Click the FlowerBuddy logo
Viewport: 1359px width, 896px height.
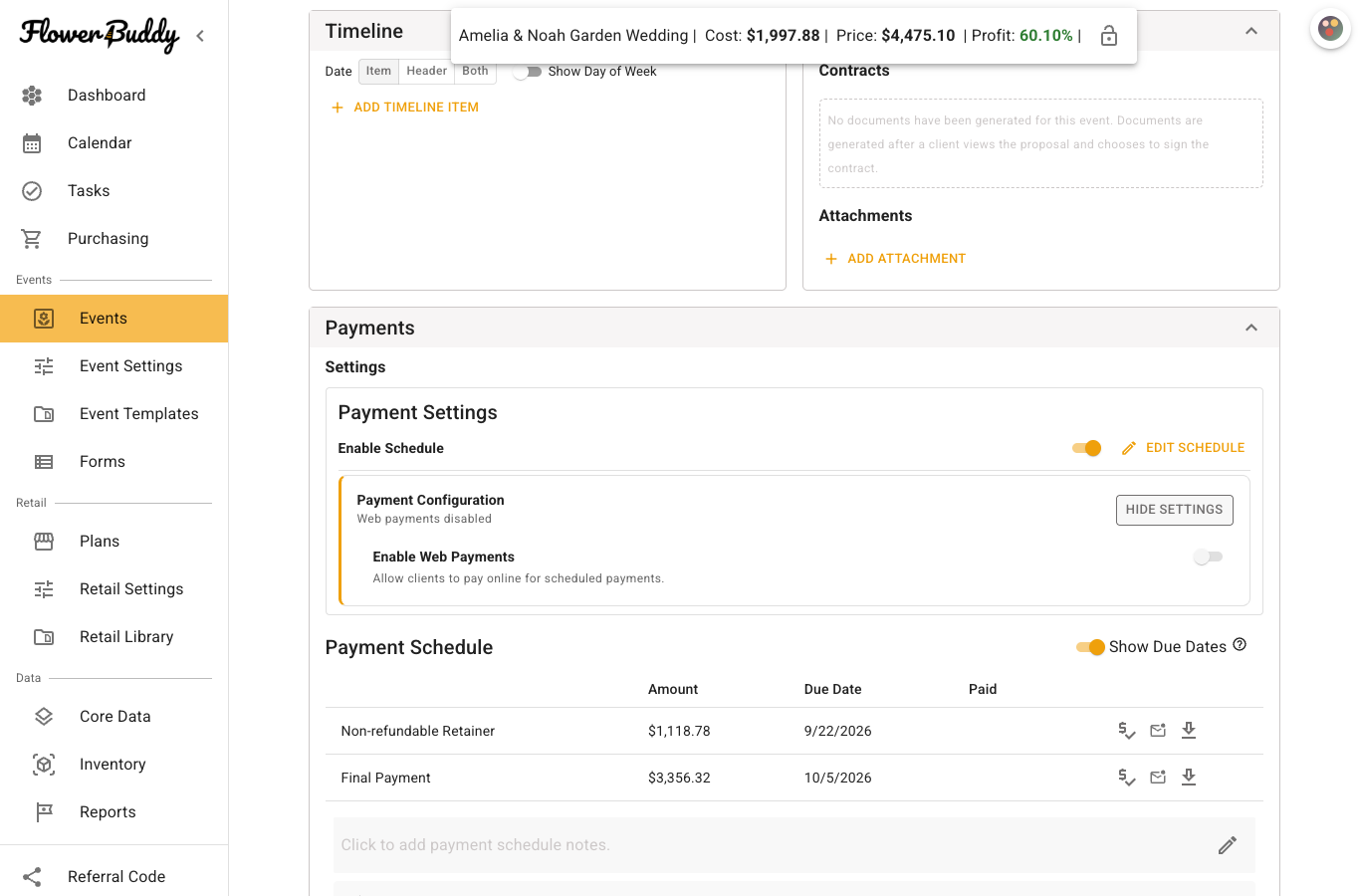(100, 35)
